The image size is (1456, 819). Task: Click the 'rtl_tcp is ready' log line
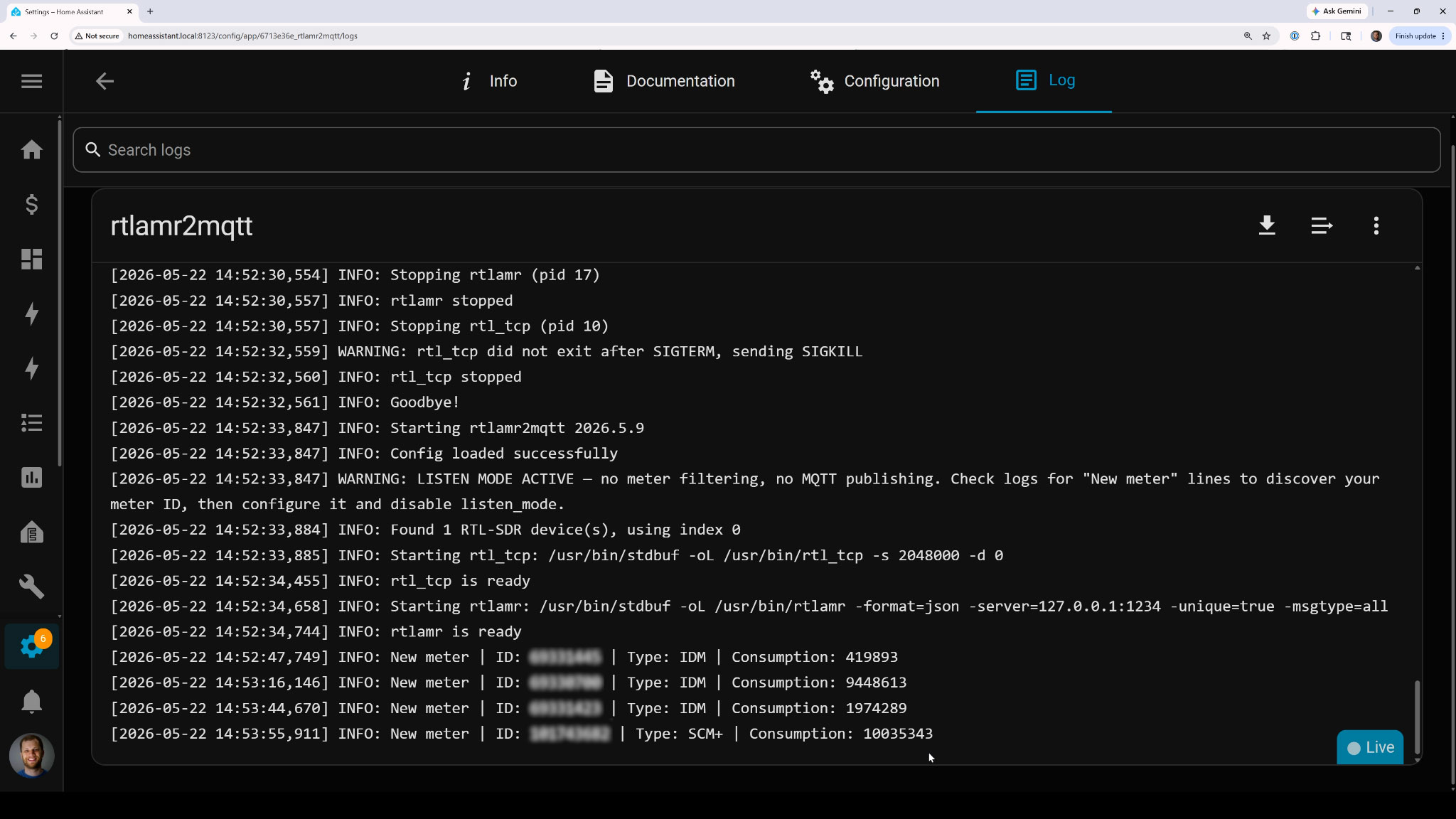pos(320,581)
